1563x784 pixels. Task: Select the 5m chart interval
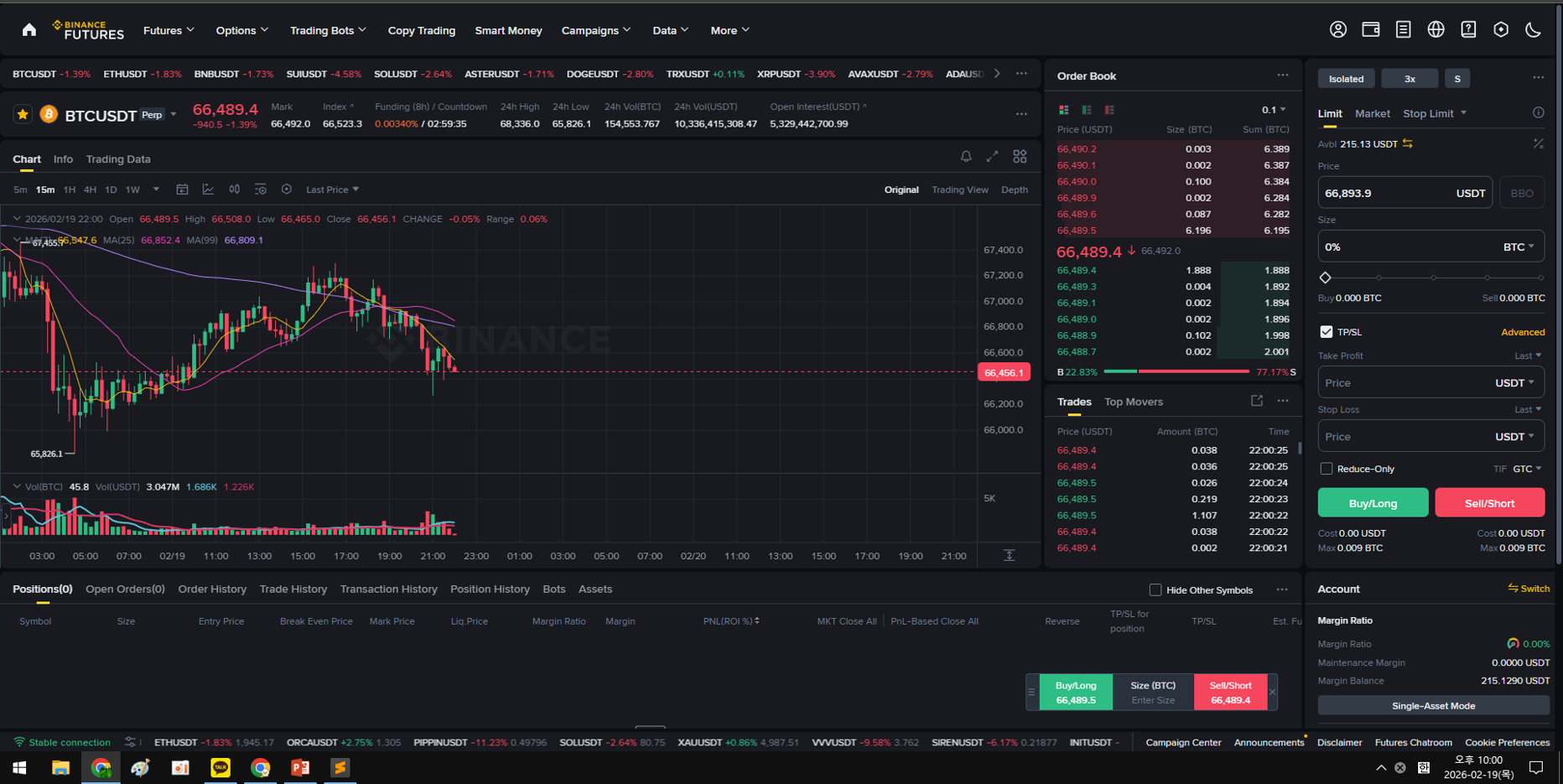click(20, 190)
